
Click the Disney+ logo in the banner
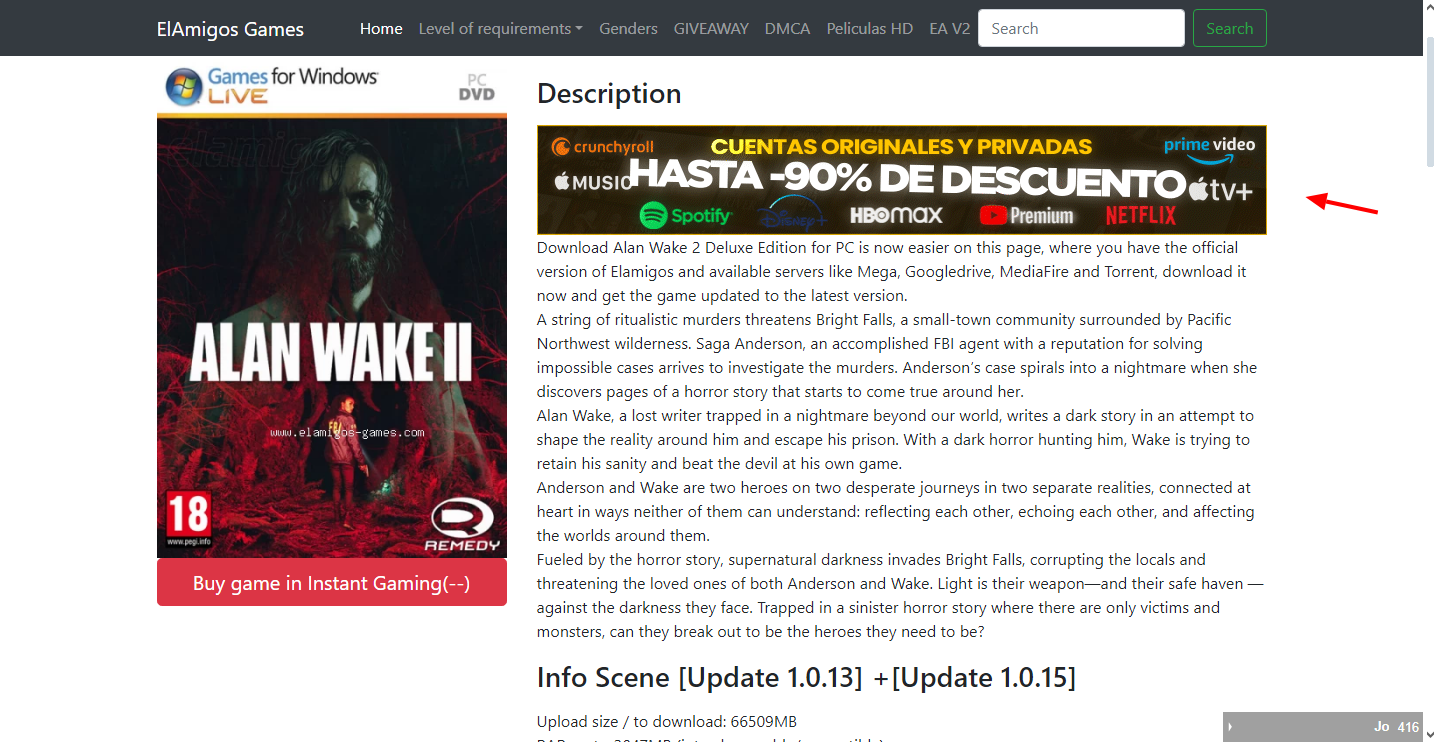coord(792,214)
